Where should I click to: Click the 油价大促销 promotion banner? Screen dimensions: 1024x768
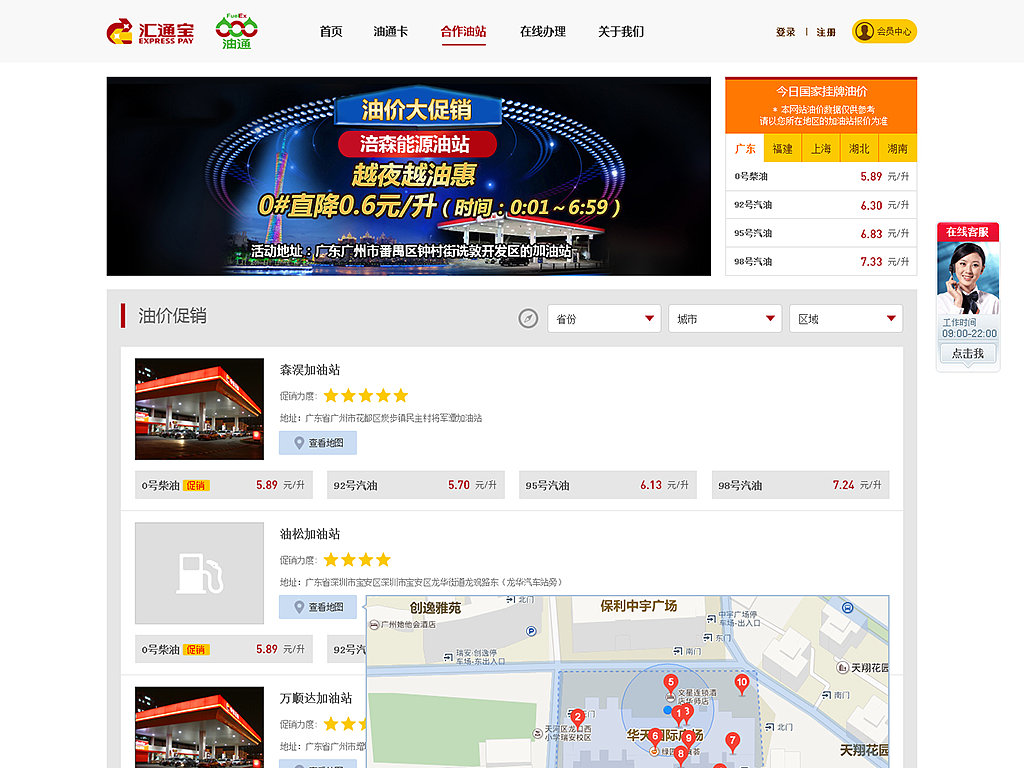(409, 176)
